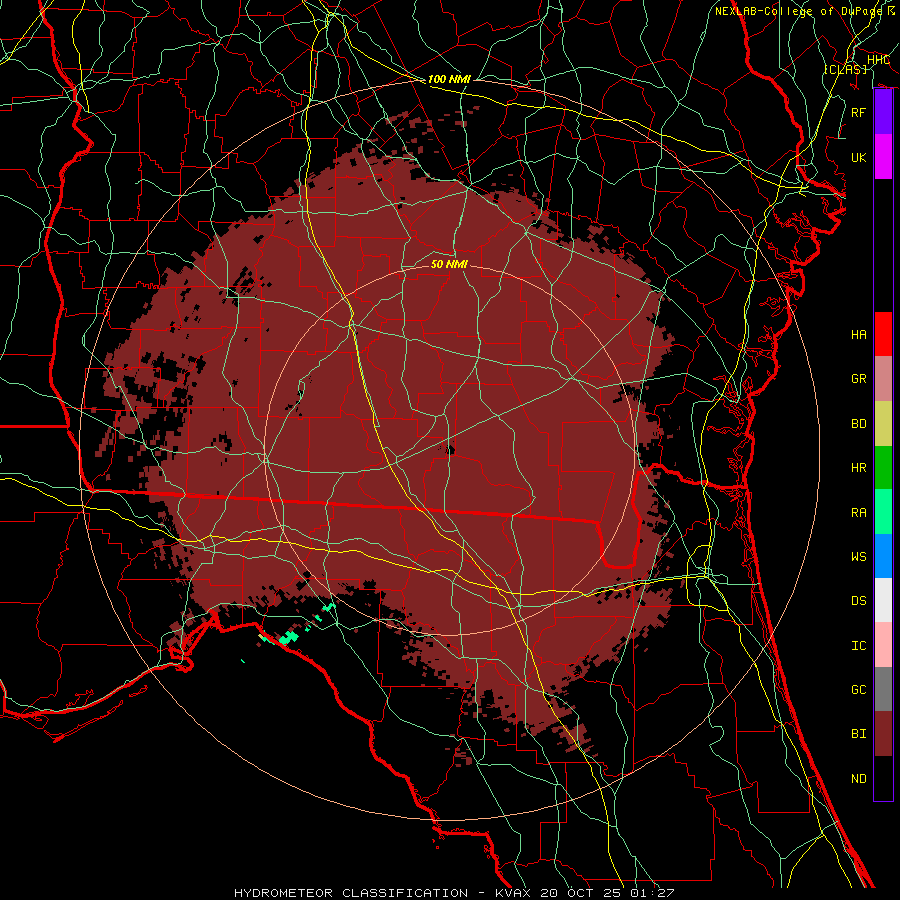Click the DS white legend swatch
900x900 pixels.
[x=883, y=600]
